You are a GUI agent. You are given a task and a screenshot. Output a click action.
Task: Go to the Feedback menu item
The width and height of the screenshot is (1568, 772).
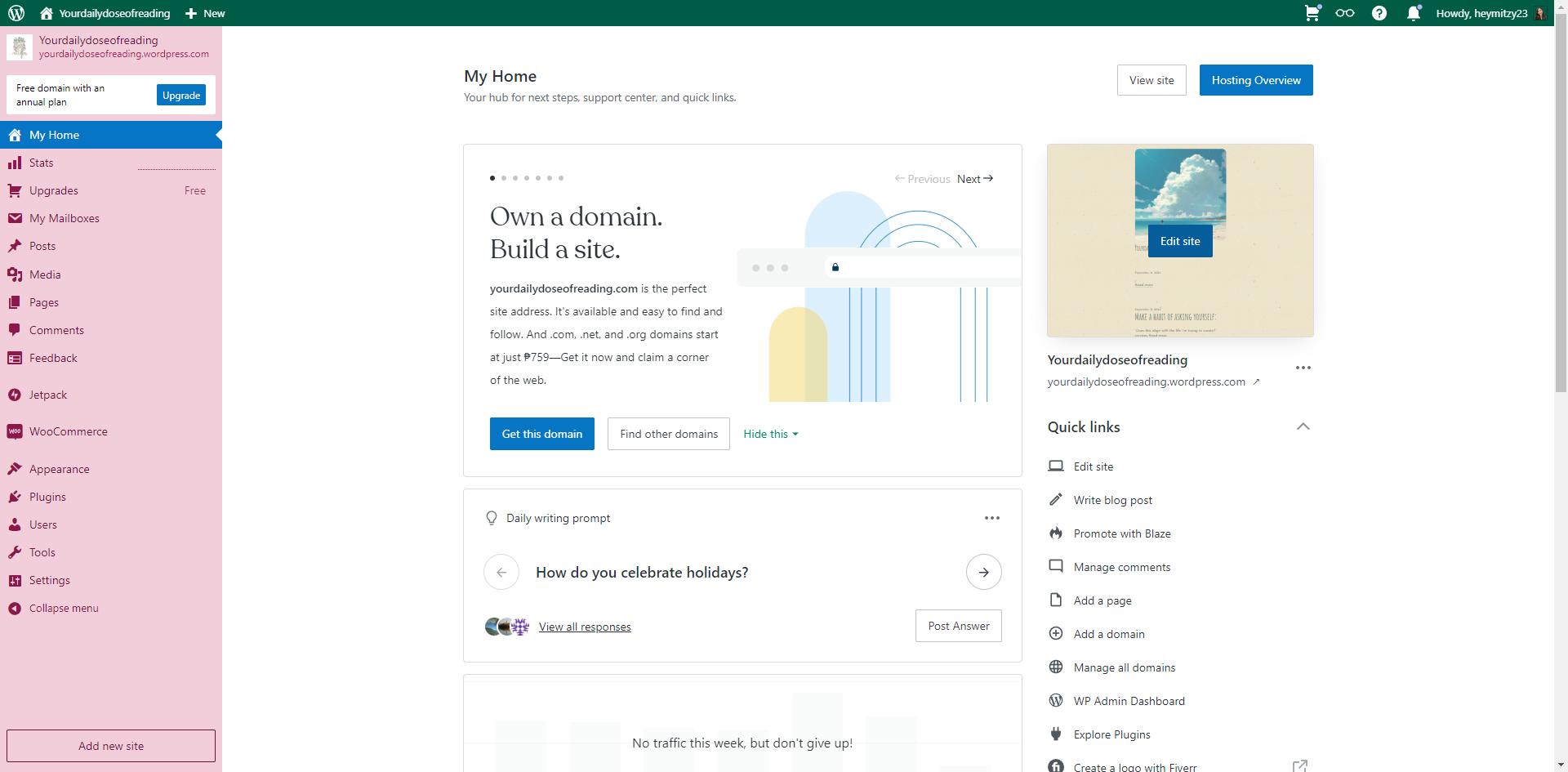pyautogui.click(x=111, y=358)
